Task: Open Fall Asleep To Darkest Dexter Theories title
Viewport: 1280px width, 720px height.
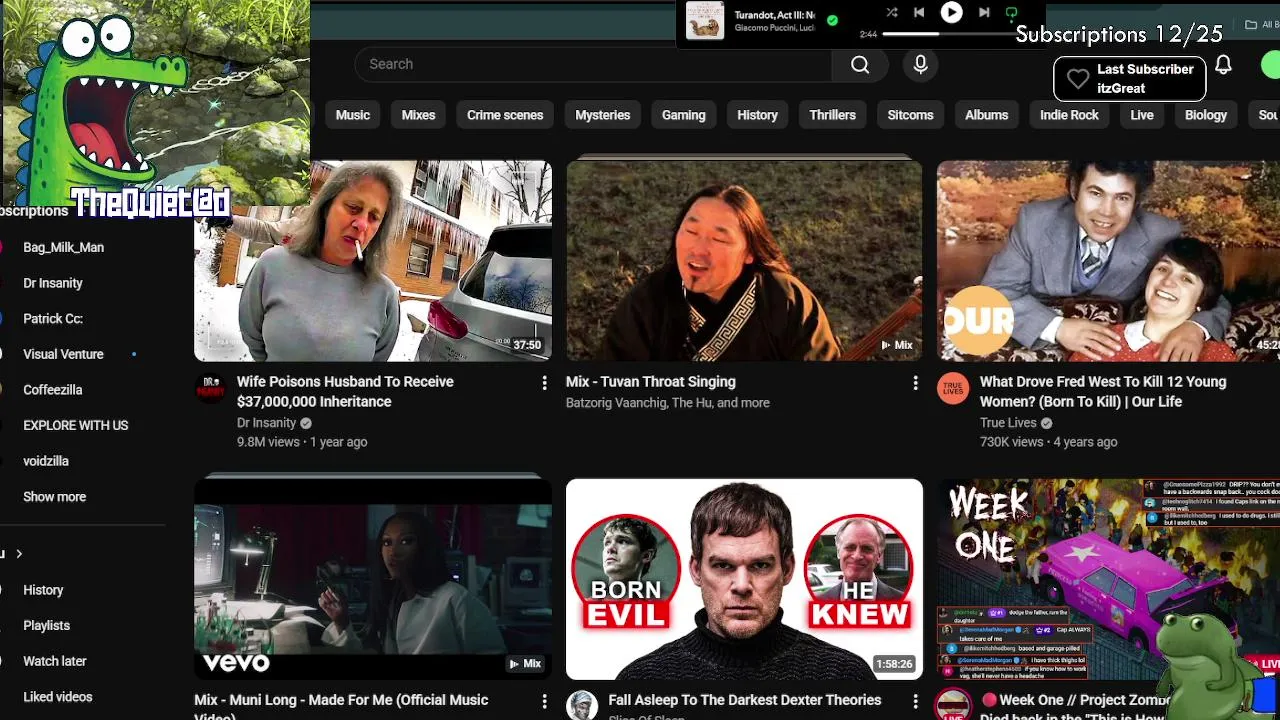Action: pos(745,700)
